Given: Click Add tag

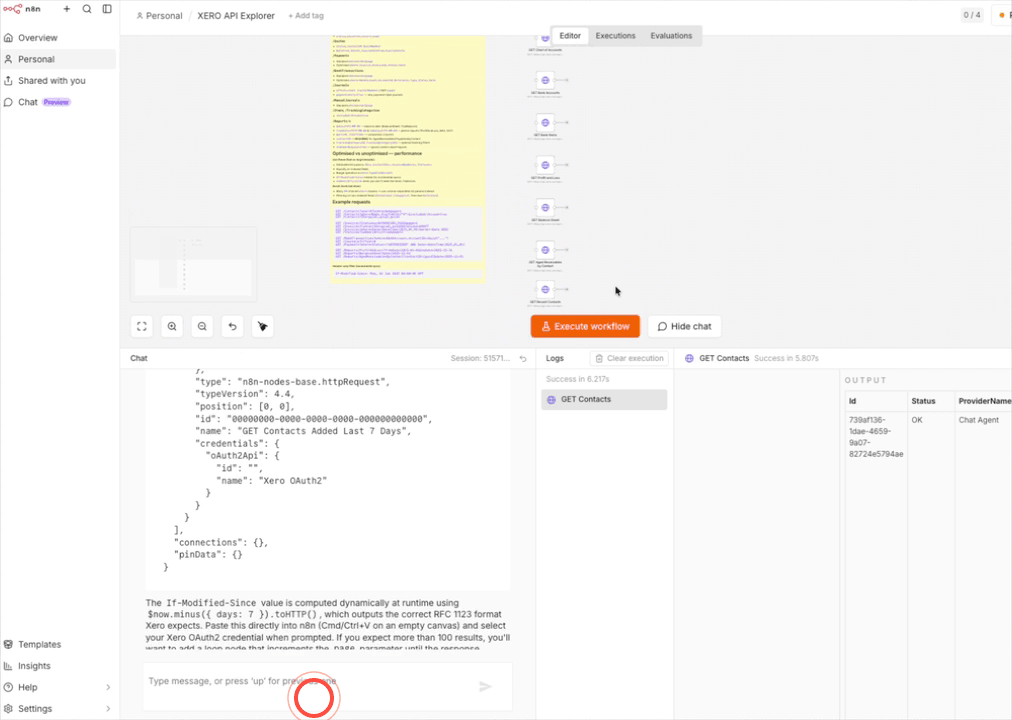Looking at the screenshot, I should pyautogui.click(x=306, y=15).
